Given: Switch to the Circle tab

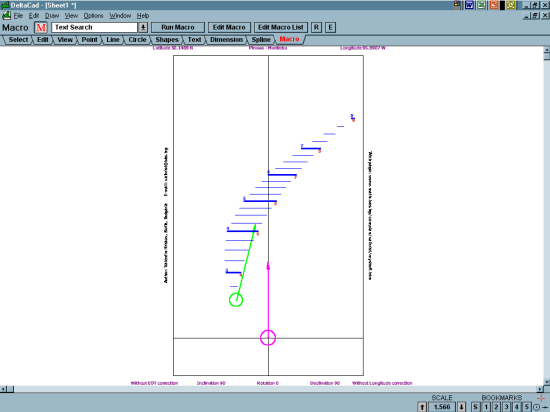Looking at the screenshot, I should (137, 40).
